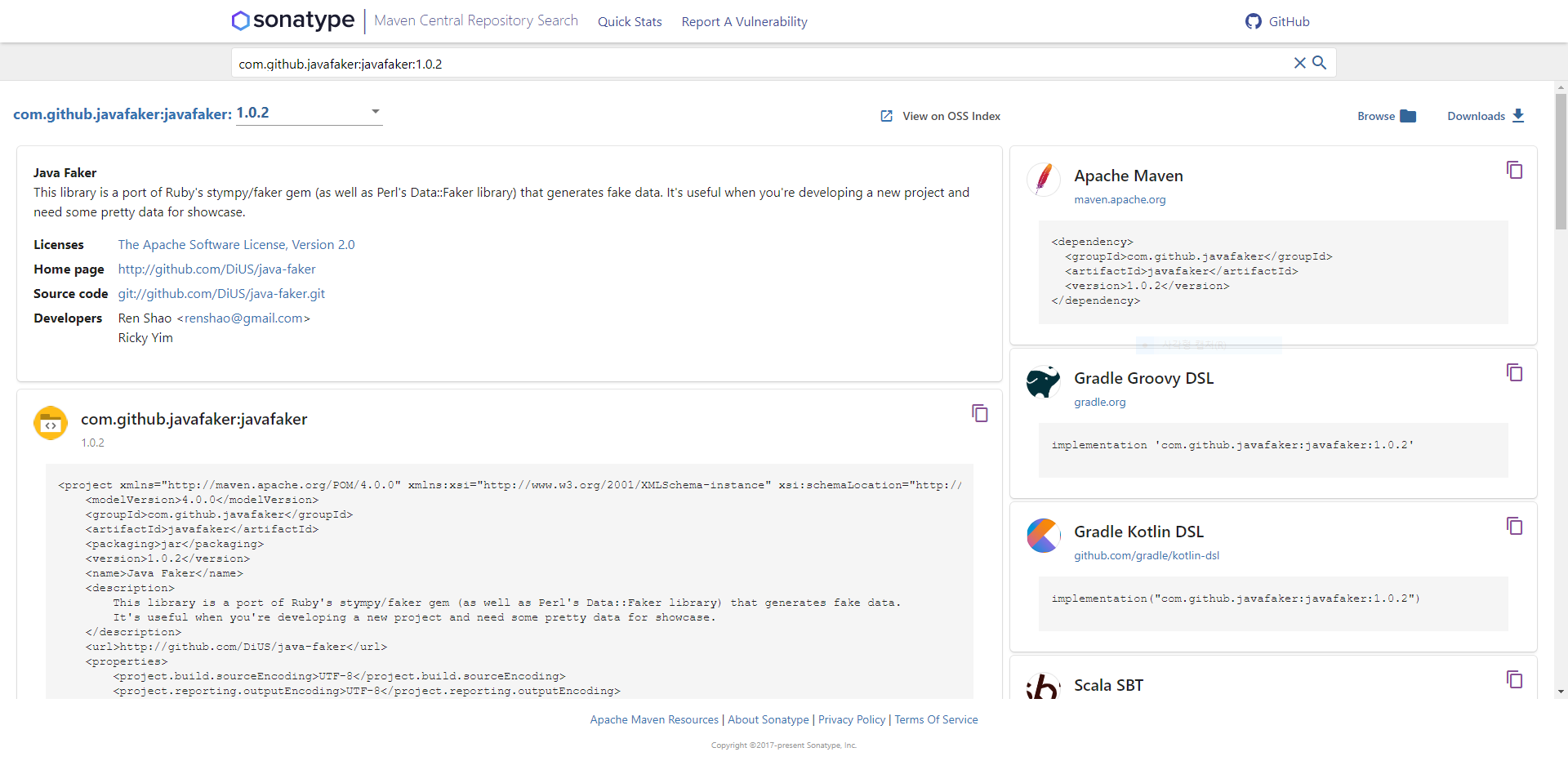Open the java-faker.git source code link
This screenshot has width=1568, height=761.
pos(221,294)
